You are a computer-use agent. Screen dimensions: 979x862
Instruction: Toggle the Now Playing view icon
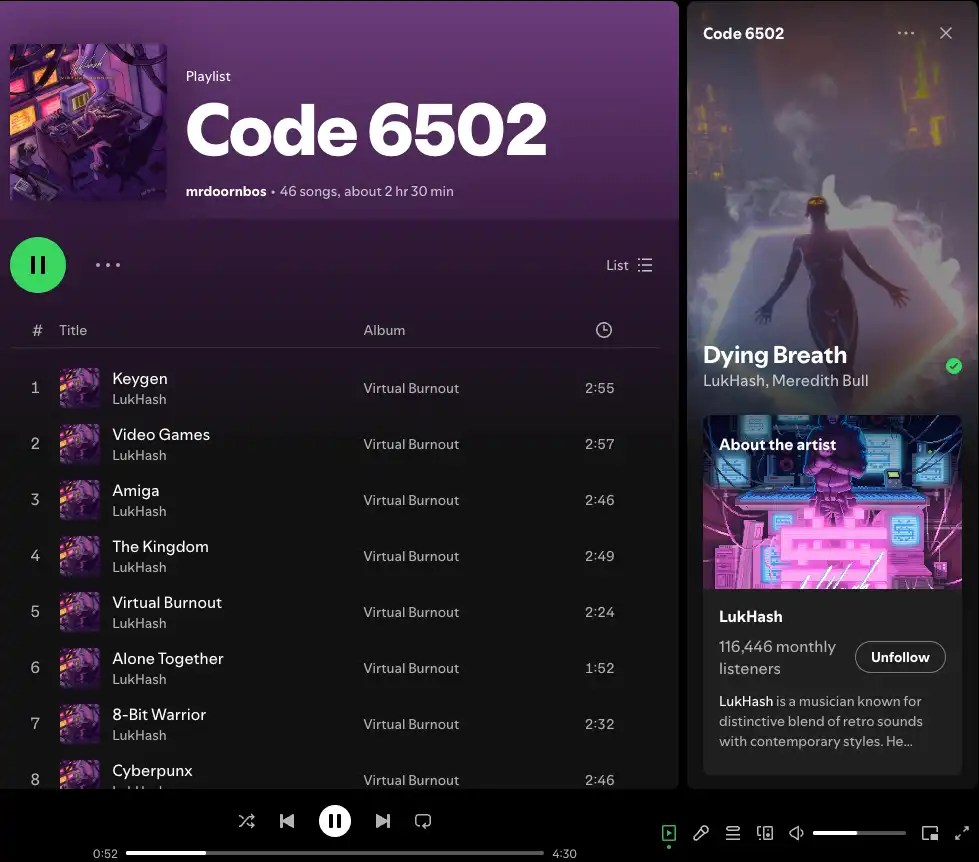669,833
